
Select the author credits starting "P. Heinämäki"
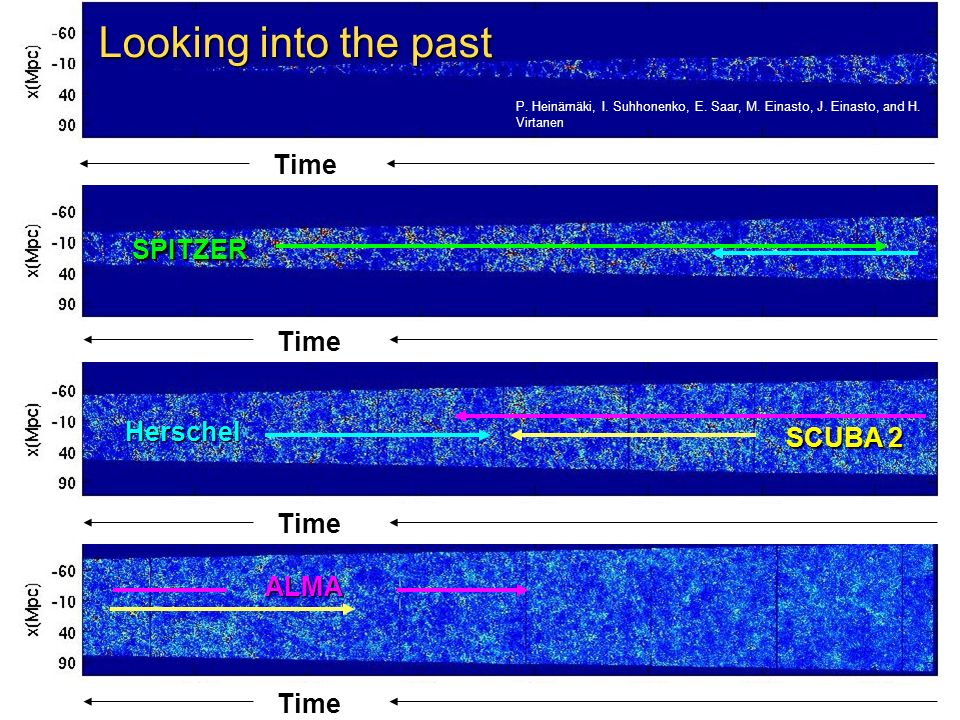[718, 114]
